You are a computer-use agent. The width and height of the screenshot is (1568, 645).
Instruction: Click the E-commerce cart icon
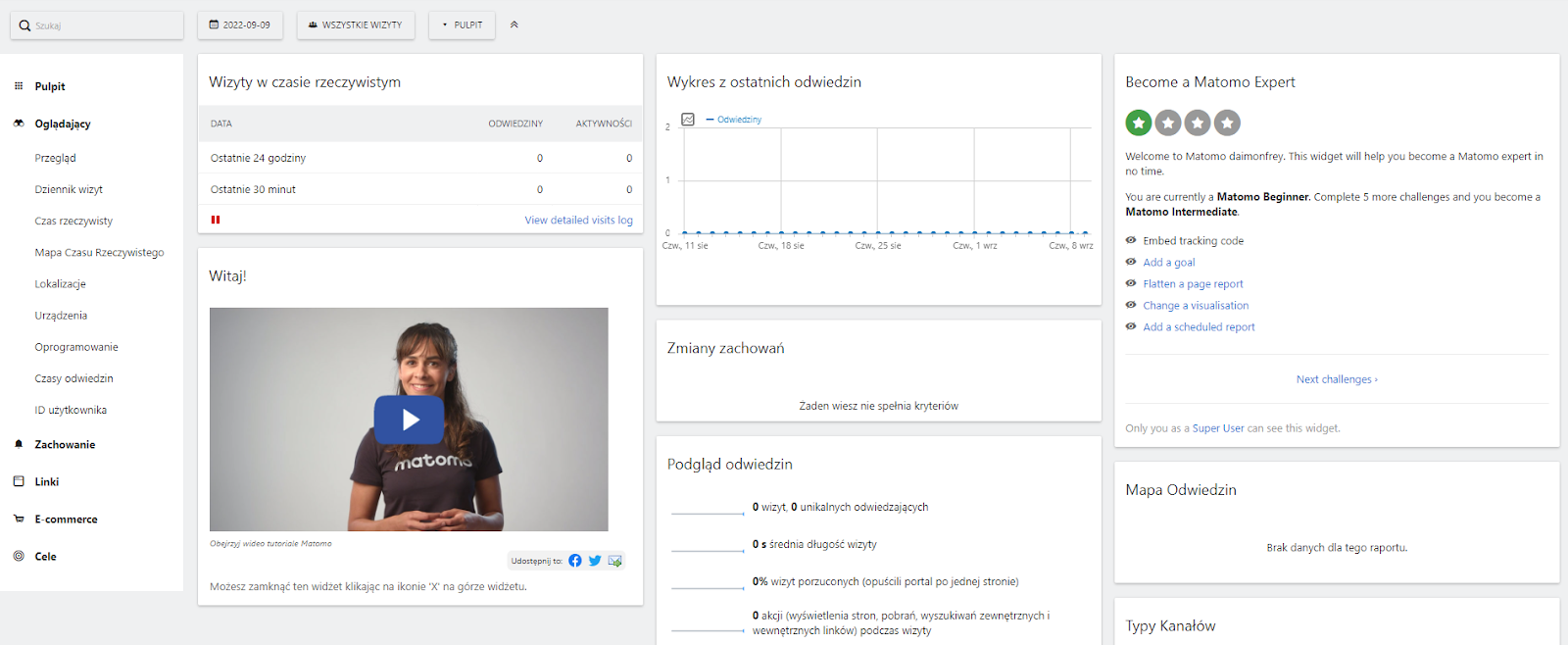19,519
